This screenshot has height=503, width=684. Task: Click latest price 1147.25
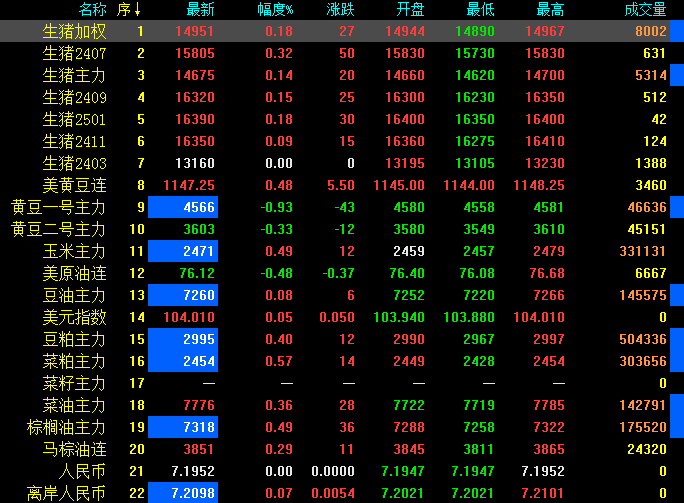[189, 185]
